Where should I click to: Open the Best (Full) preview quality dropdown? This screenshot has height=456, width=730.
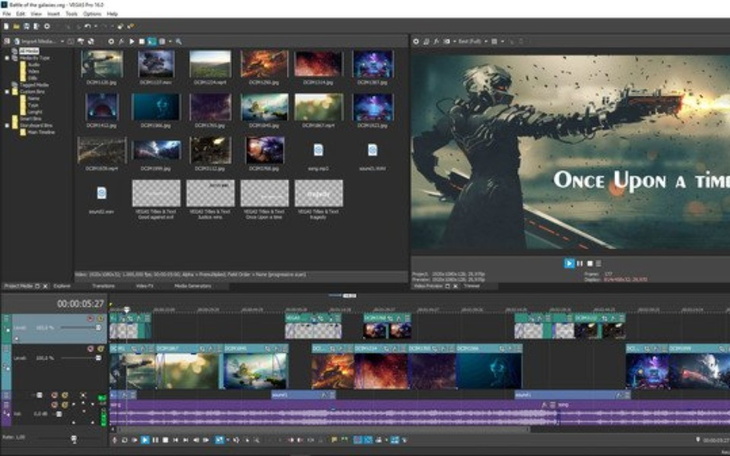470,41
